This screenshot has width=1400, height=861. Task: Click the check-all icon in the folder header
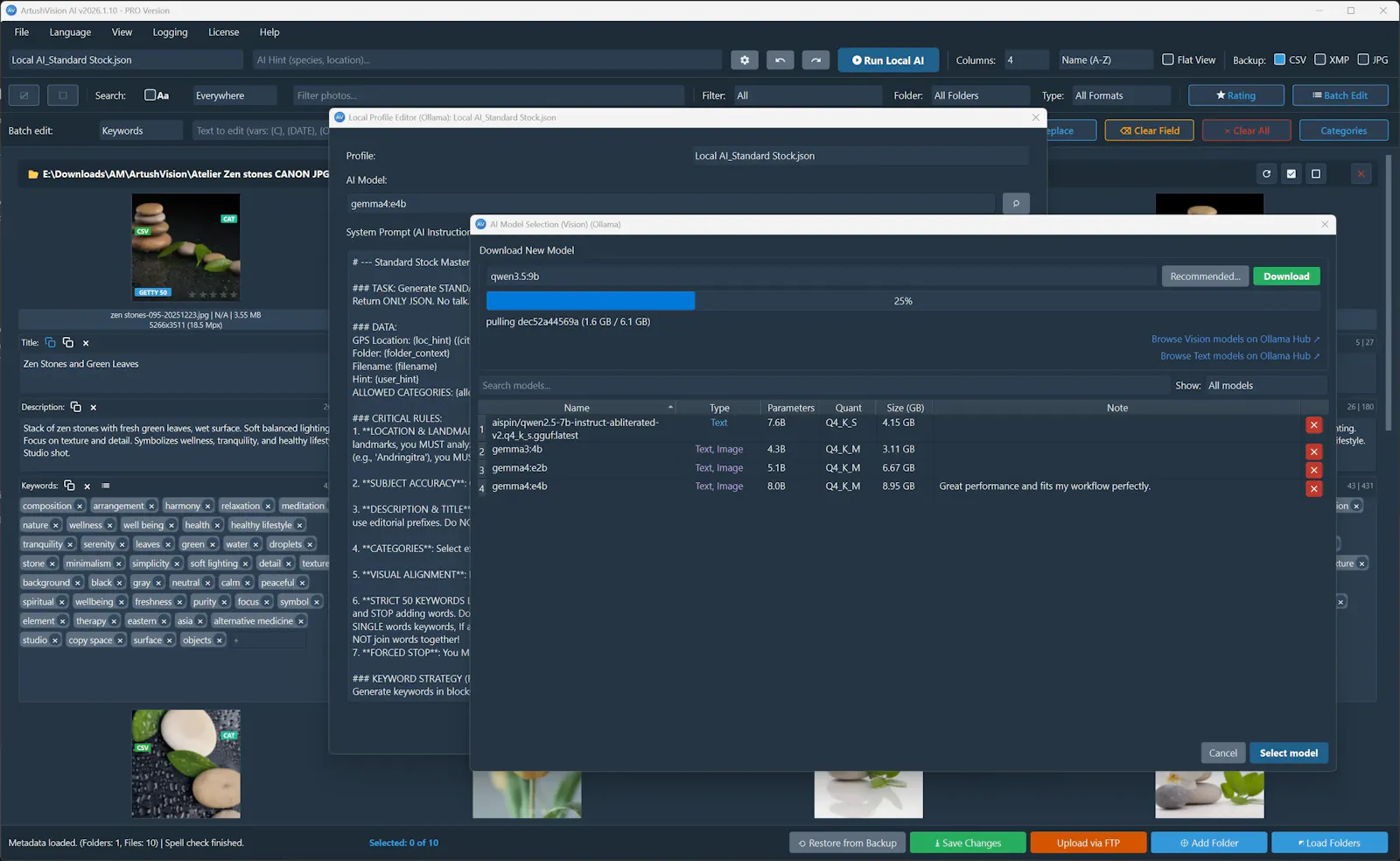[x=1291, y=174]
